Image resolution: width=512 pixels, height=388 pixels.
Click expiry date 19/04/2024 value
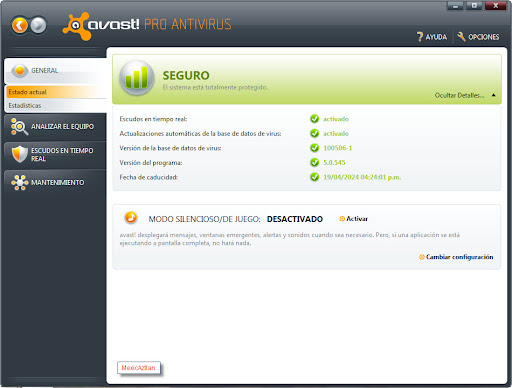pyautogui.click(x=362, y=177)
